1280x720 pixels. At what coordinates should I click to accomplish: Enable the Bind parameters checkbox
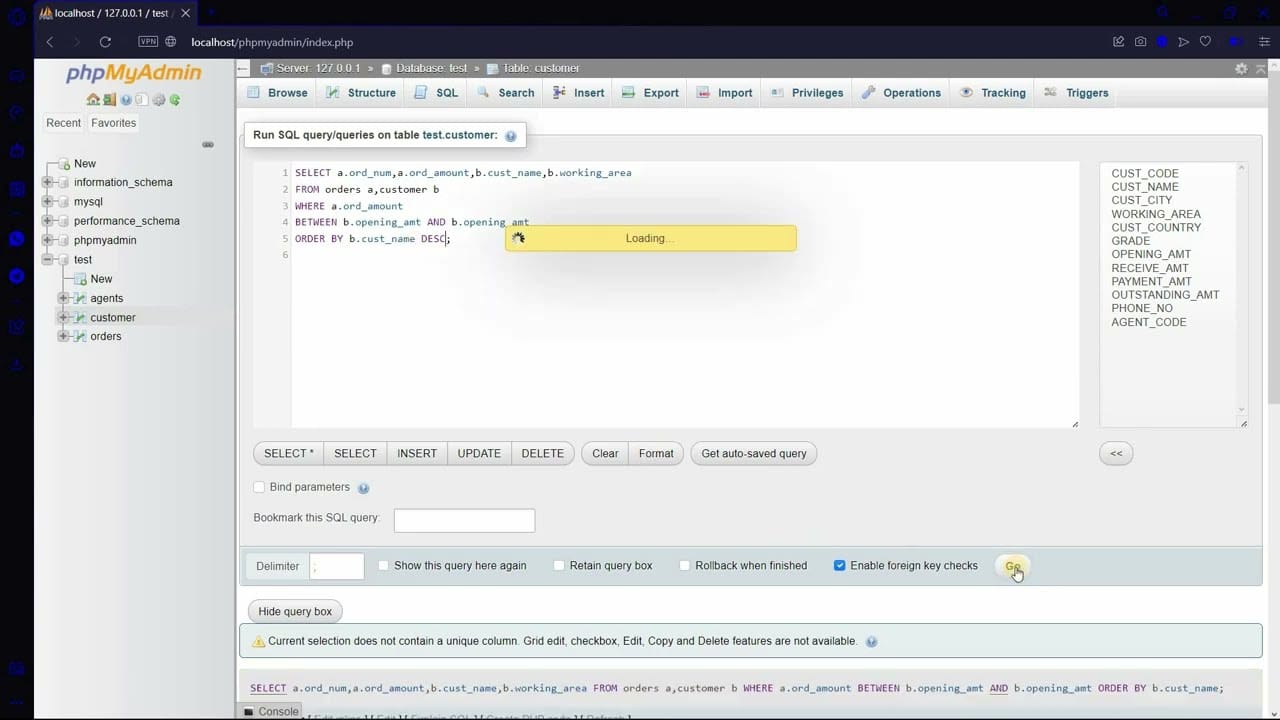(259, 487)
